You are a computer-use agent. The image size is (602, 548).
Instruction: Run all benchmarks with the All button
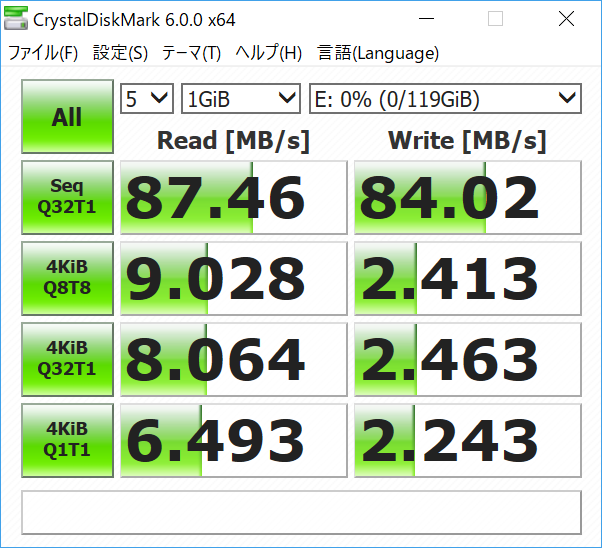(67, 117)
